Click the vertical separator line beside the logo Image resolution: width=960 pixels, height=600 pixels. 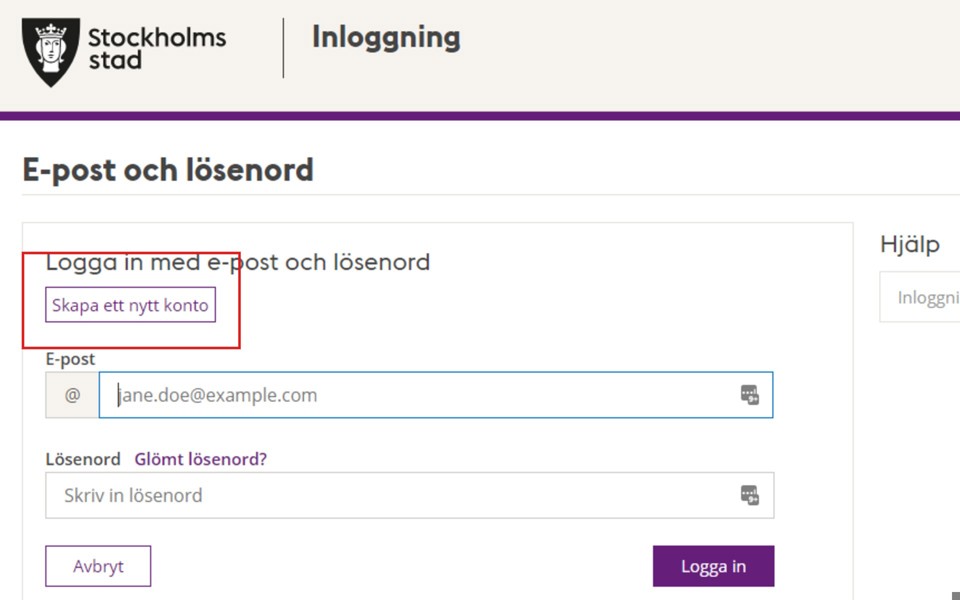tap(283, 48)
